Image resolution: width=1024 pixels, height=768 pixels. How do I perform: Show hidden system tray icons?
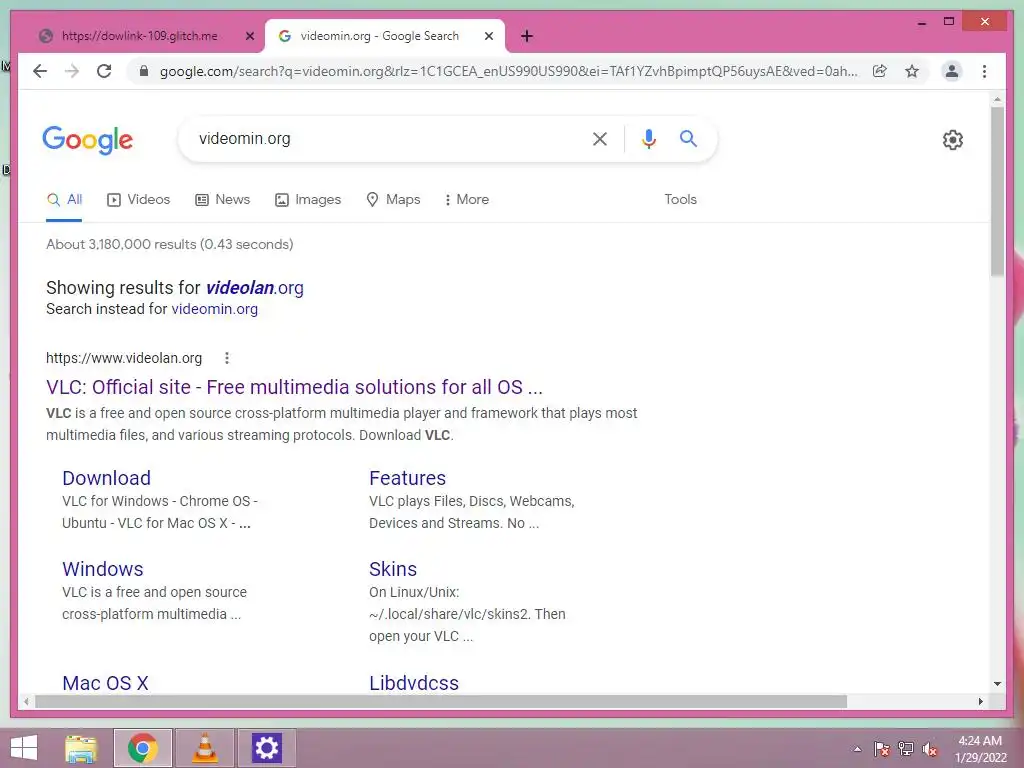pos(857,749)
